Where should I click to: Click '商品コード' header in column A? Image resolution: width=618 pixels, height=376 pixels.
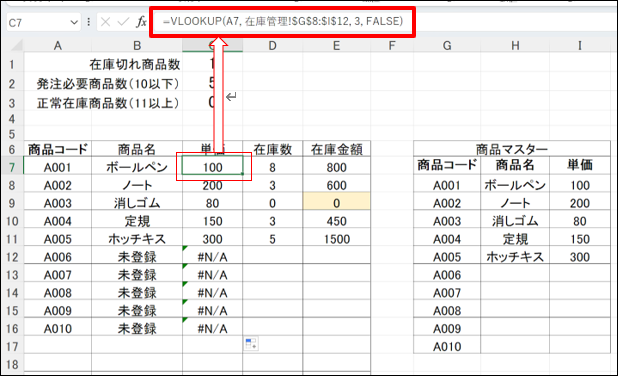[x=58, y=149]
